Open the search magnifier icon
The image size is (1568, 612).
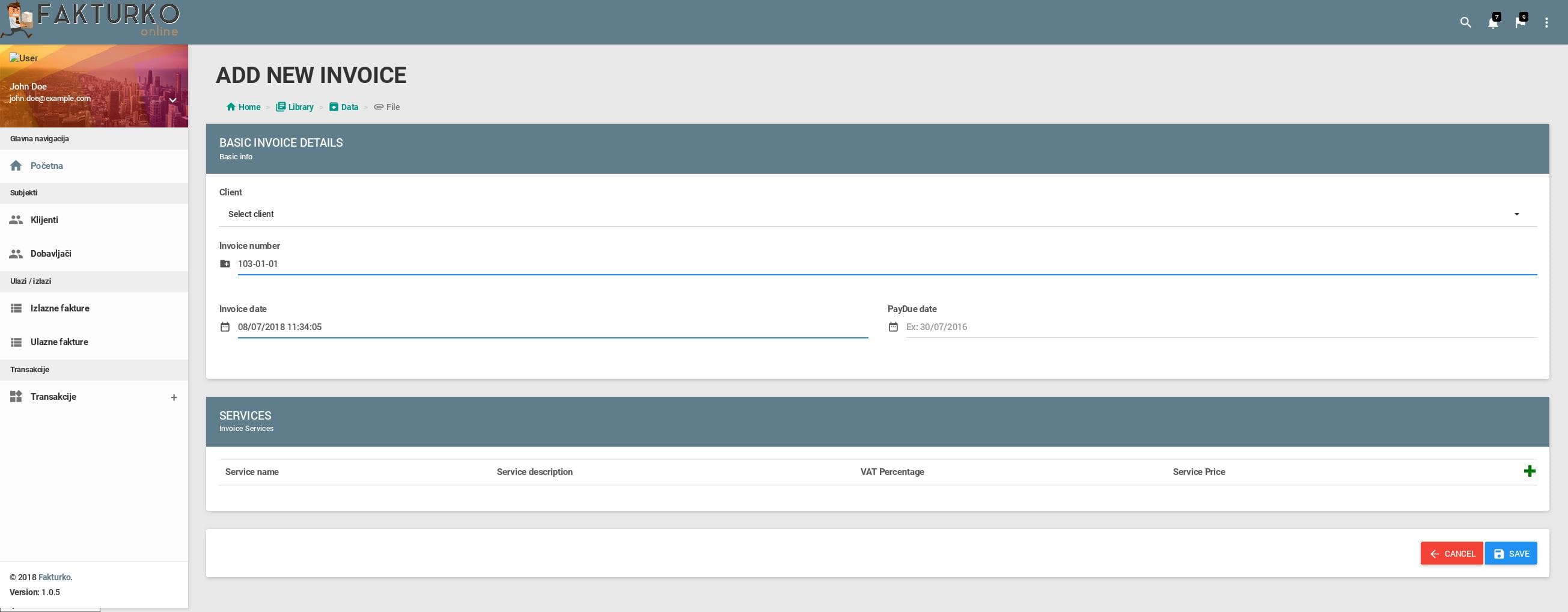tap(1466, 22)
